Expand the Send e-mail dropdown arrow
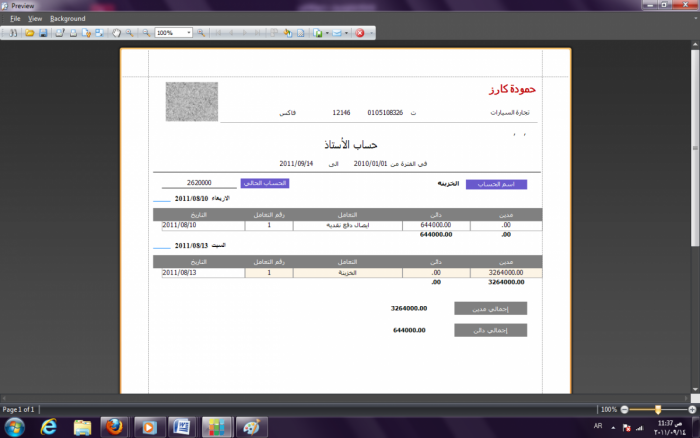The height and width of the screenshot is (438, 700). 347,33
